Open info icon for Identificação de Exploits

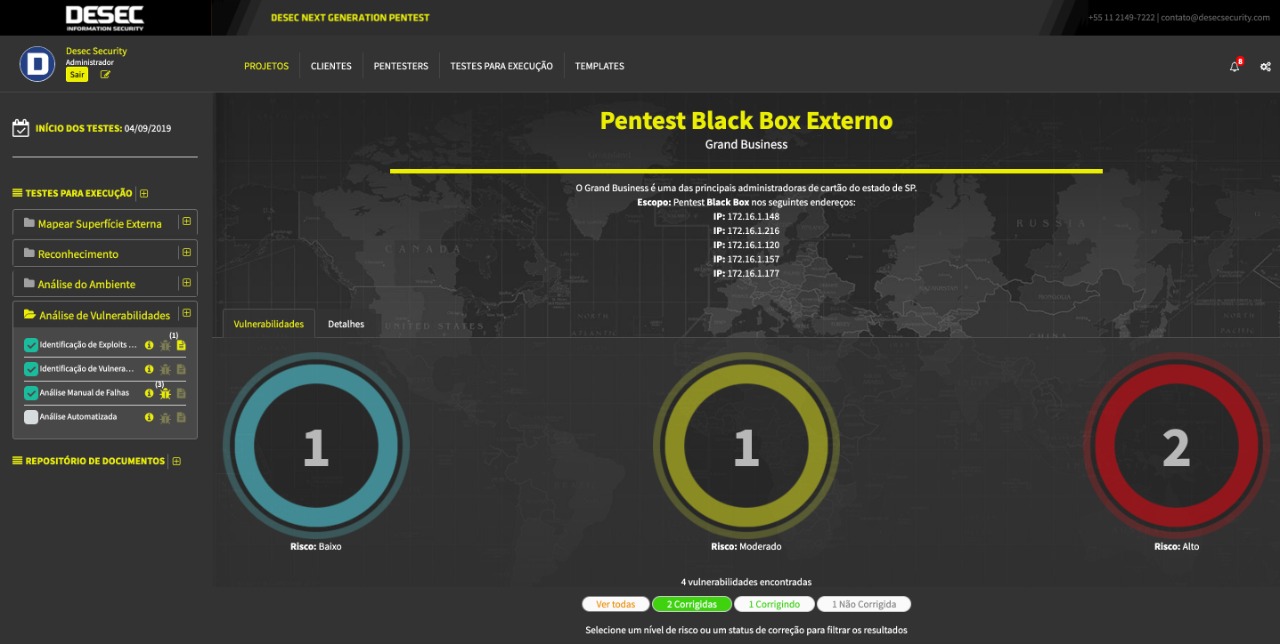[149, 345]
